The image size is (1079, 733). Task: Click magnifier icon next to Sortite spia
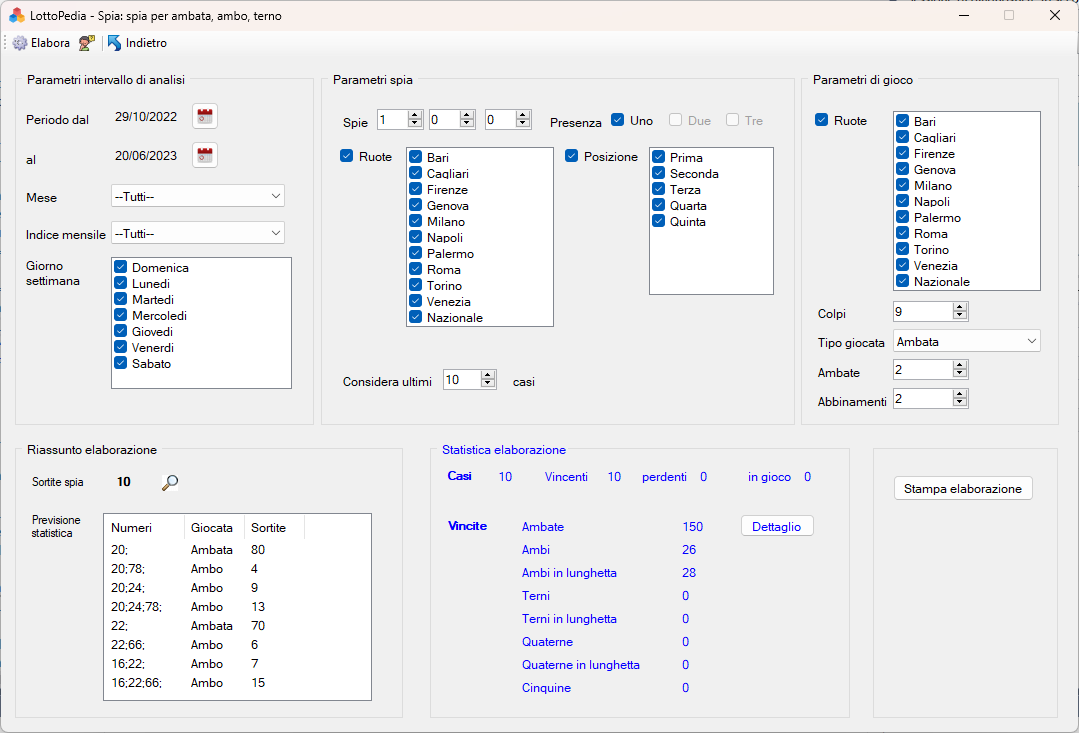pos(170,482)
